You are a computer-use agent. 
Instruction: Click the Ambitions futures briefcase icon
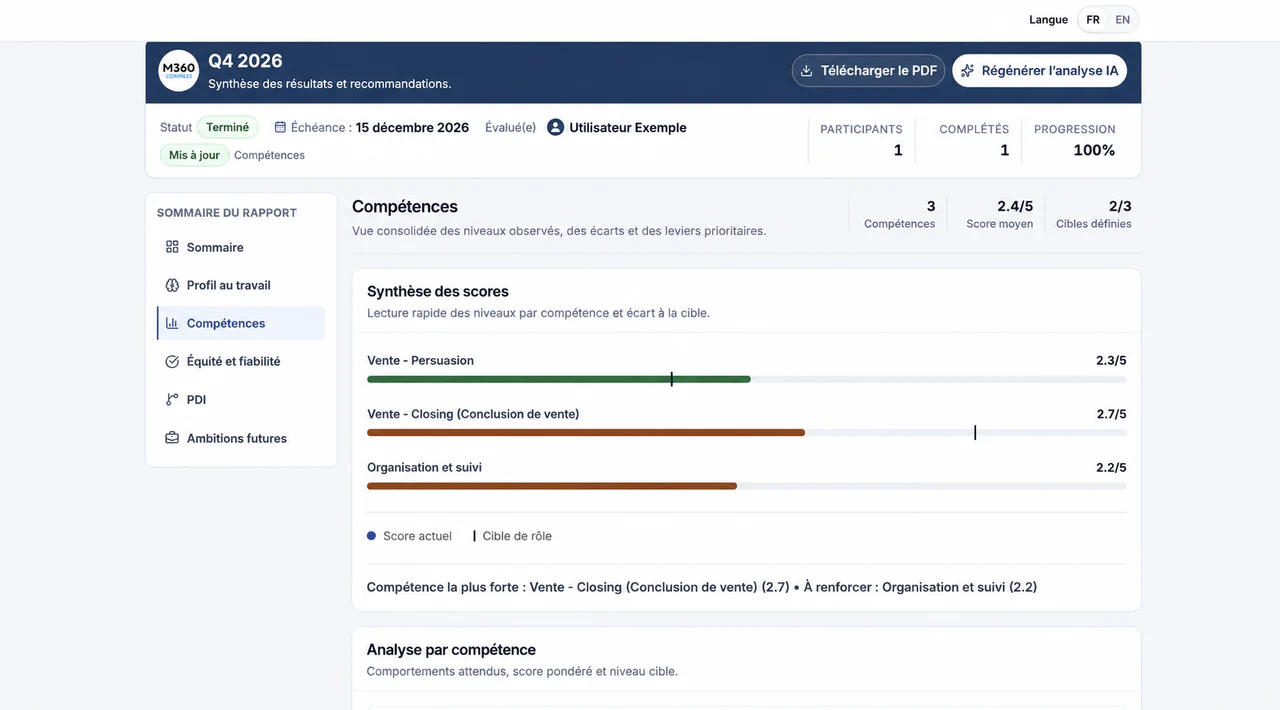172,438
